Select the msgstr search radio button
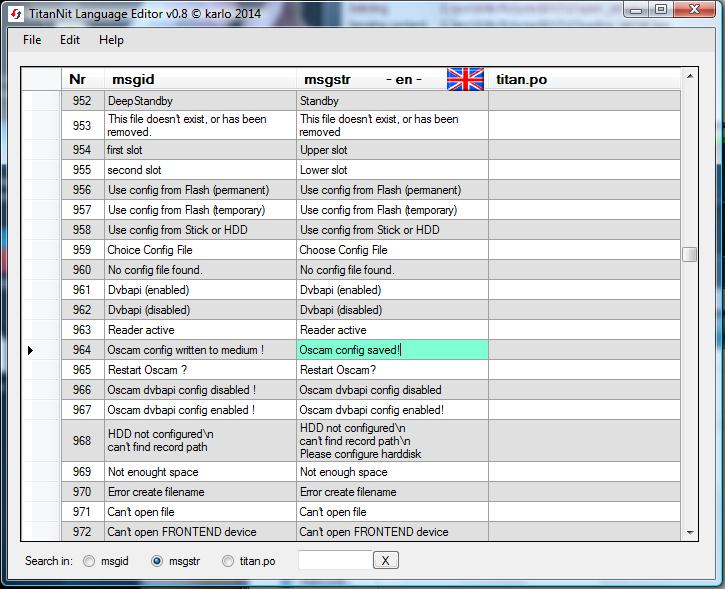This screenshot has height=589, width=725. [157, 561]
